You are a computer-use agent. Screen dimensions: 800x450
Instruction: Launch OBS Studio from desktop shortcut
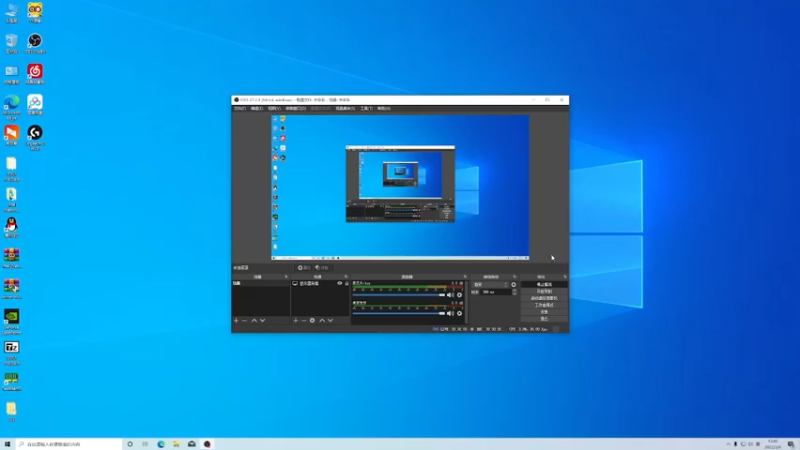pos(35,43)
